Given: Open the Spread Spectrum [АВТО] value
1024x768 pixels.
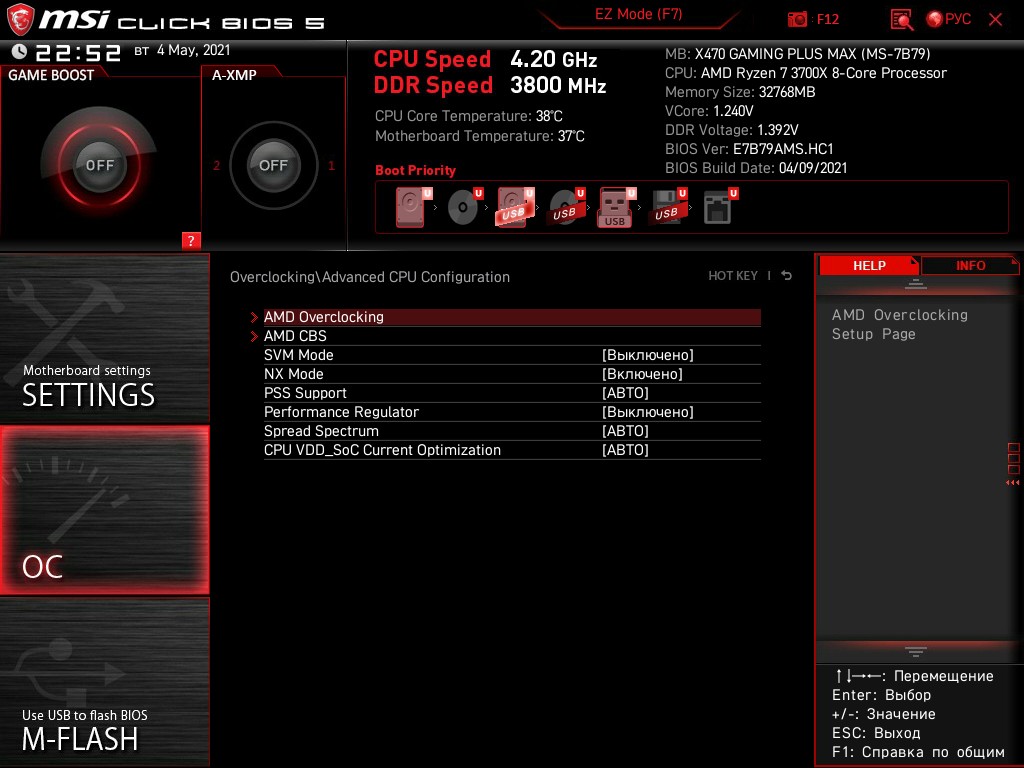Looking at the screenshot, I should 625,430.
